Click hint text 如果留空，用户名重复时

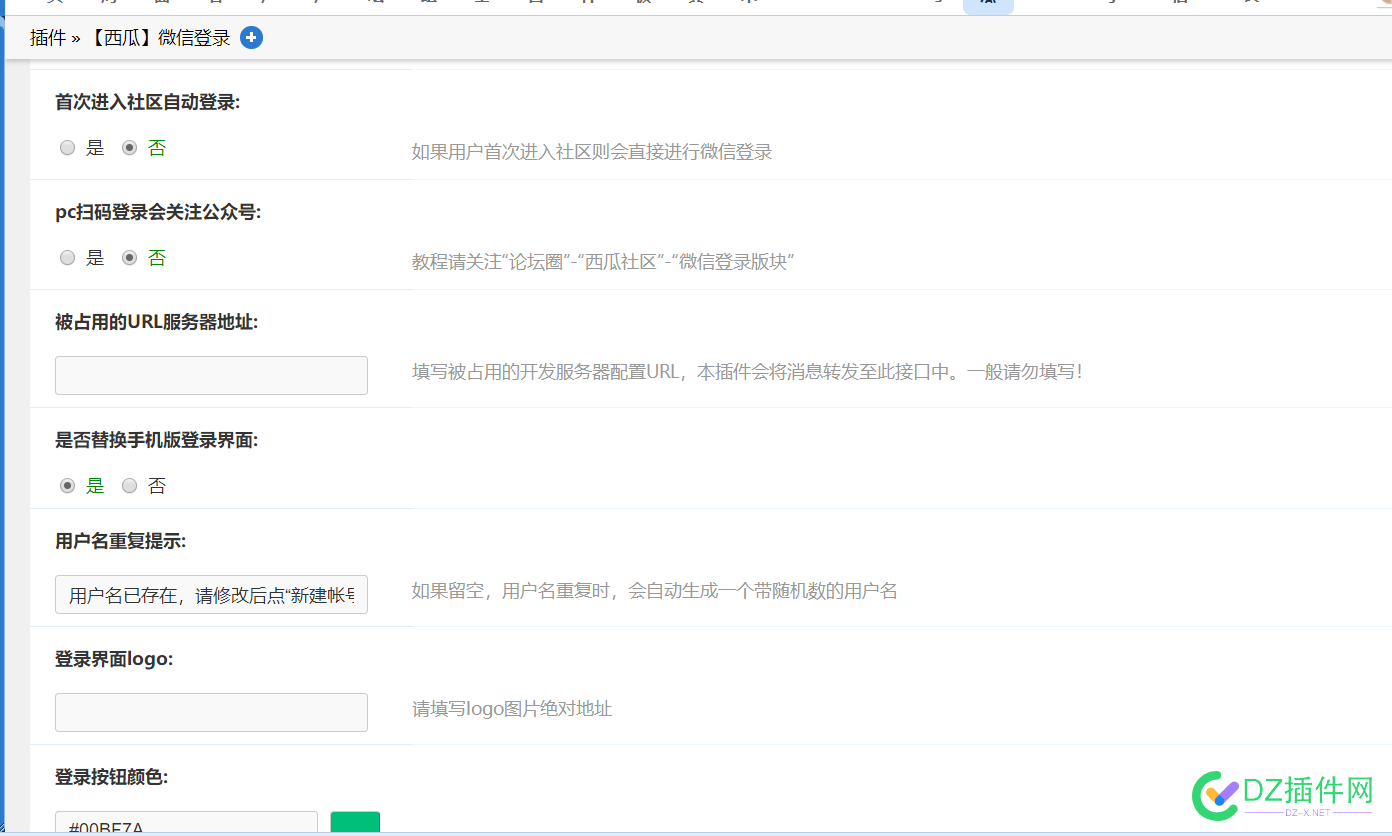516,591
